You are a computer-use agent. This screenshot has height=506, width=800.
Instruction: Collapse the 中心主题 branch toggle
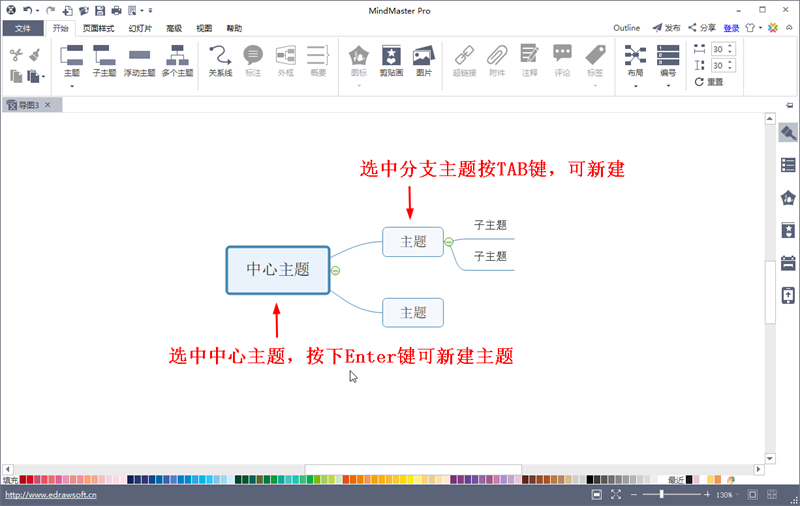(x=335, y=270)
